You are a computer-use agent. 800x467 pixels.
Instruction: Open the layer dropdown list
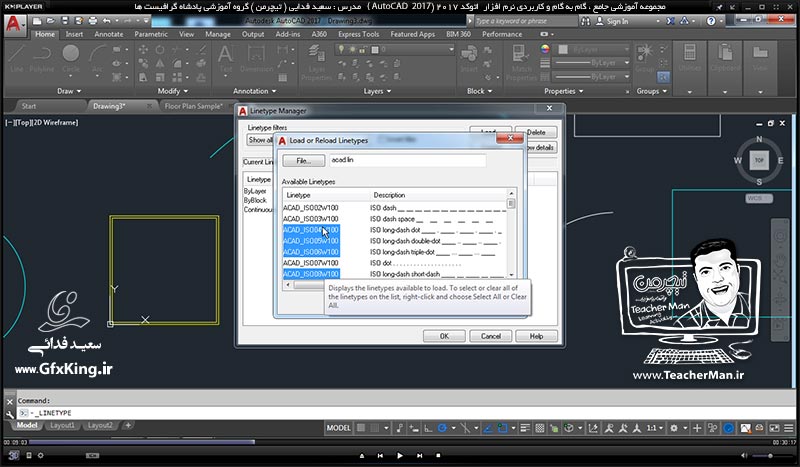point(451,50)
